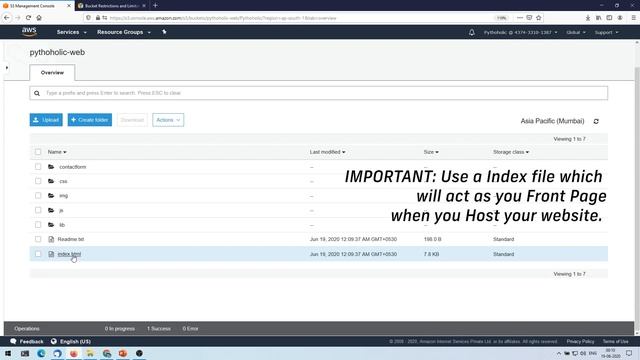Screen dimensions: 640x360
Task: Open the contactform folder link
Action: click(73, 167)
